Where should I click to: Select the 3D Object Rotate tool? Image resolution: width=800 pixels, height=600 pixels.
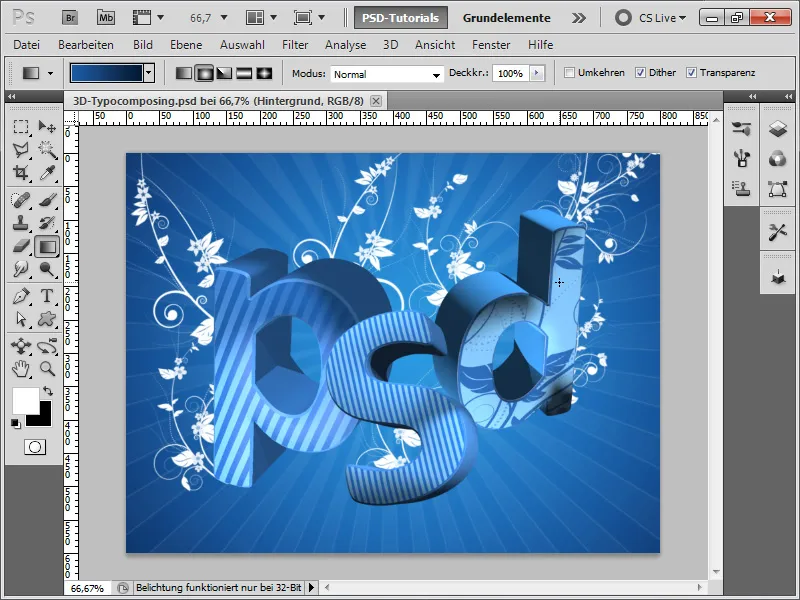[x=21, y=346]
